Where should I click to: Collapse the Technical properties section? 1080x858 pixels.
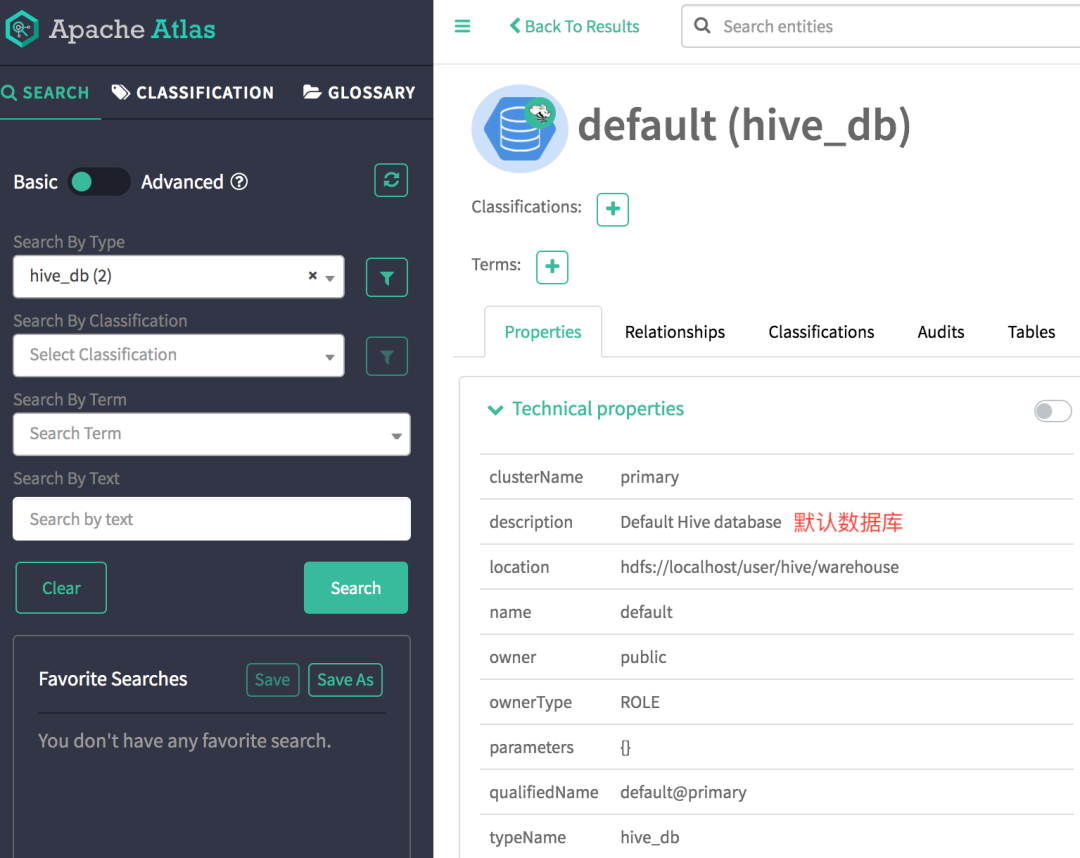pyautogui.click(x=495, y=410)
